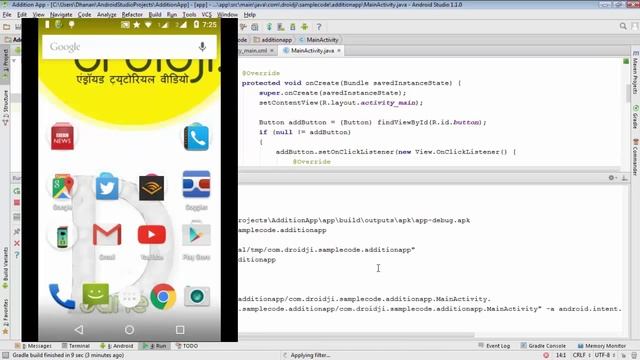
Task: Switch to the Run tool window
Action: [154, 346]
